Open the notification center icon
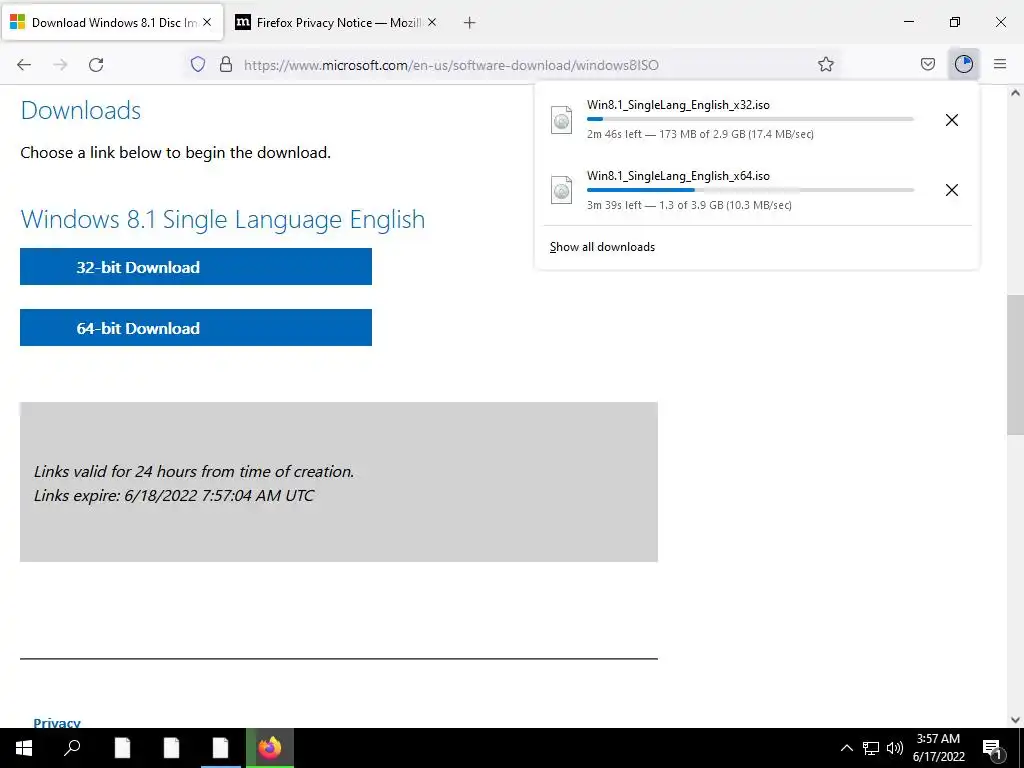Image resolution: width=1024 pixels, height=768 pixels. click(992, 748)
